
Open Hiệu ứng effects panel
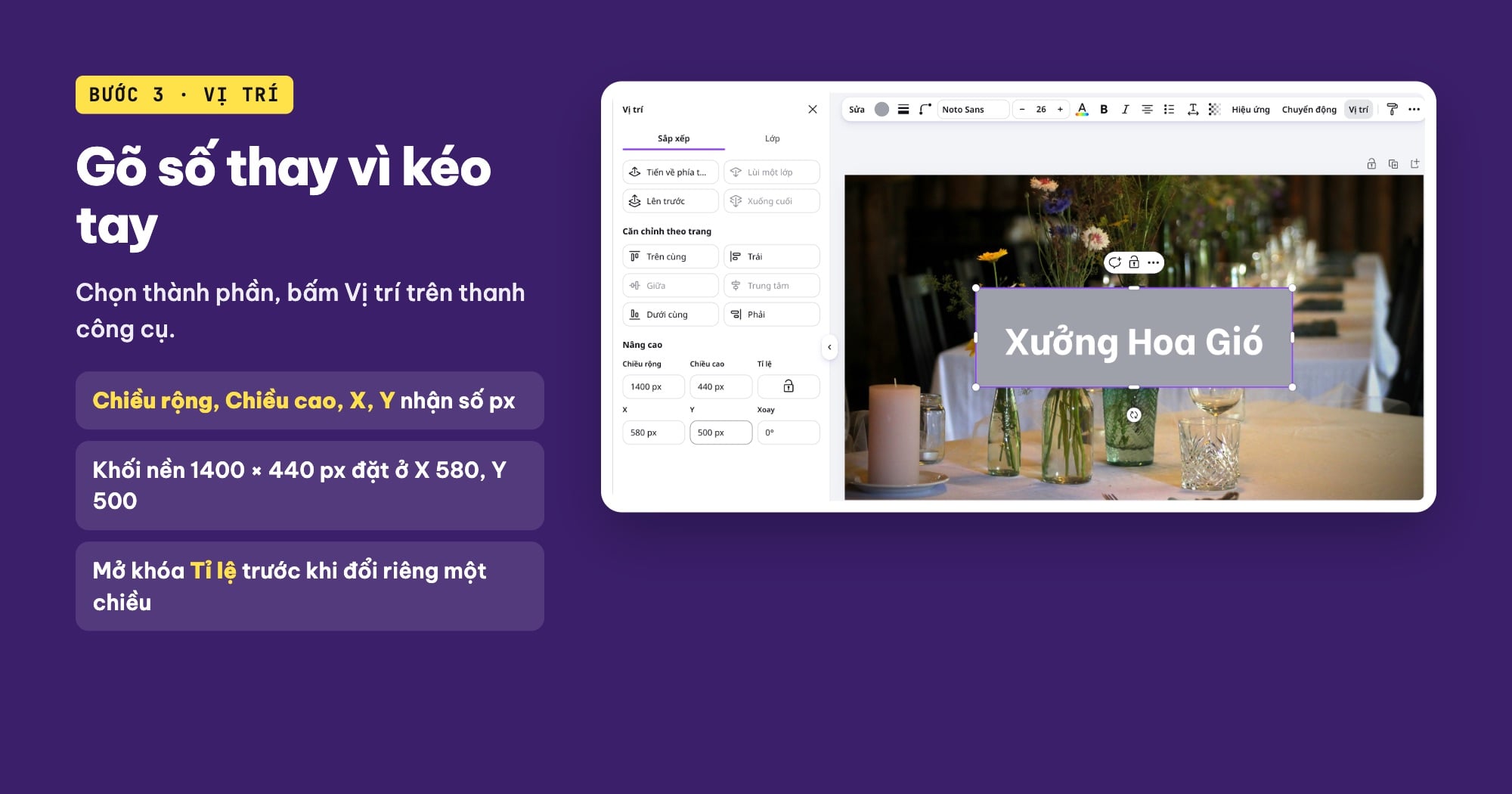(1250, 110)
